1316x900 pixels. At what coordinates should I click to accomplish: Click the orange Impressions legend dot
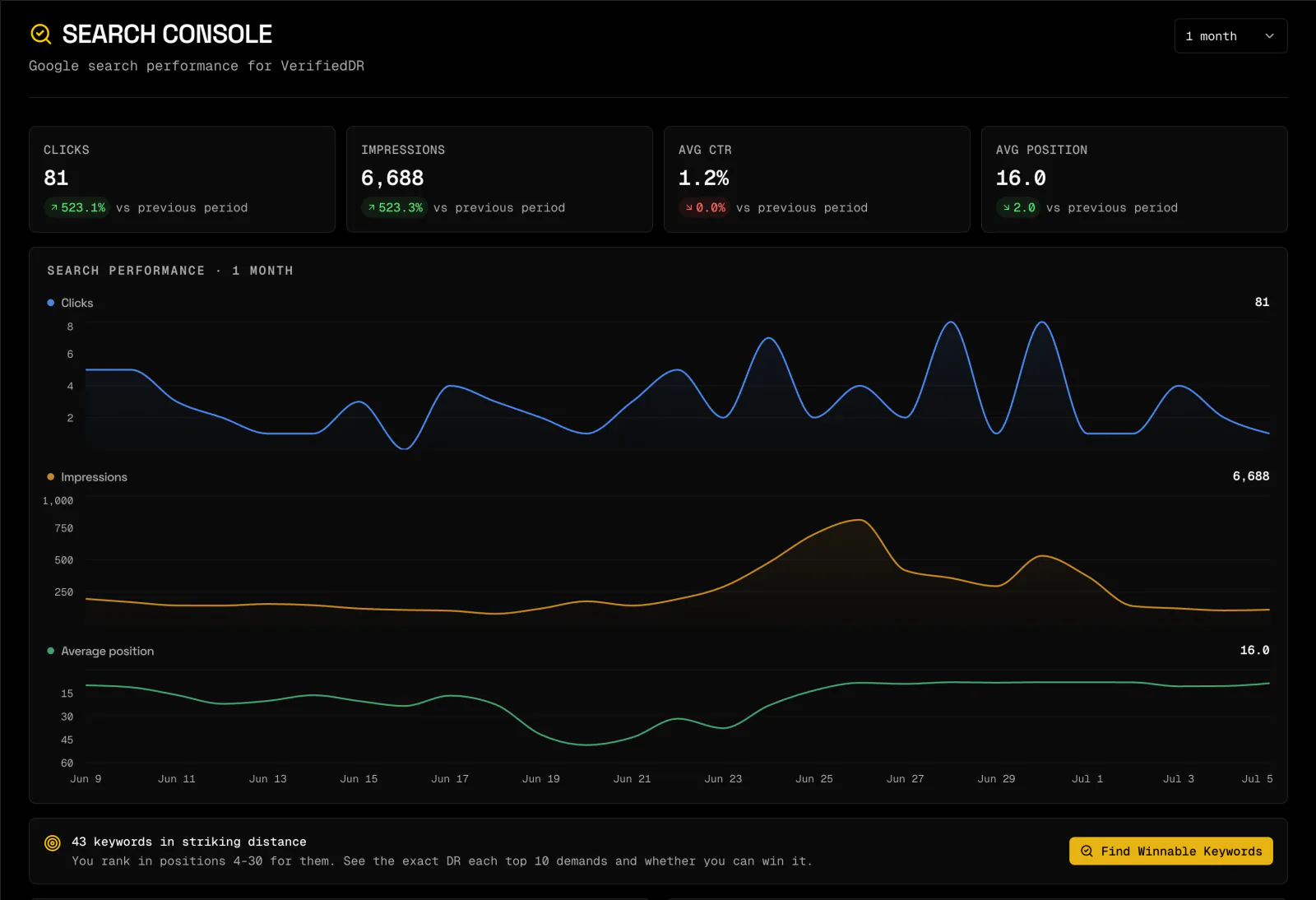click(x=51, y=477)
